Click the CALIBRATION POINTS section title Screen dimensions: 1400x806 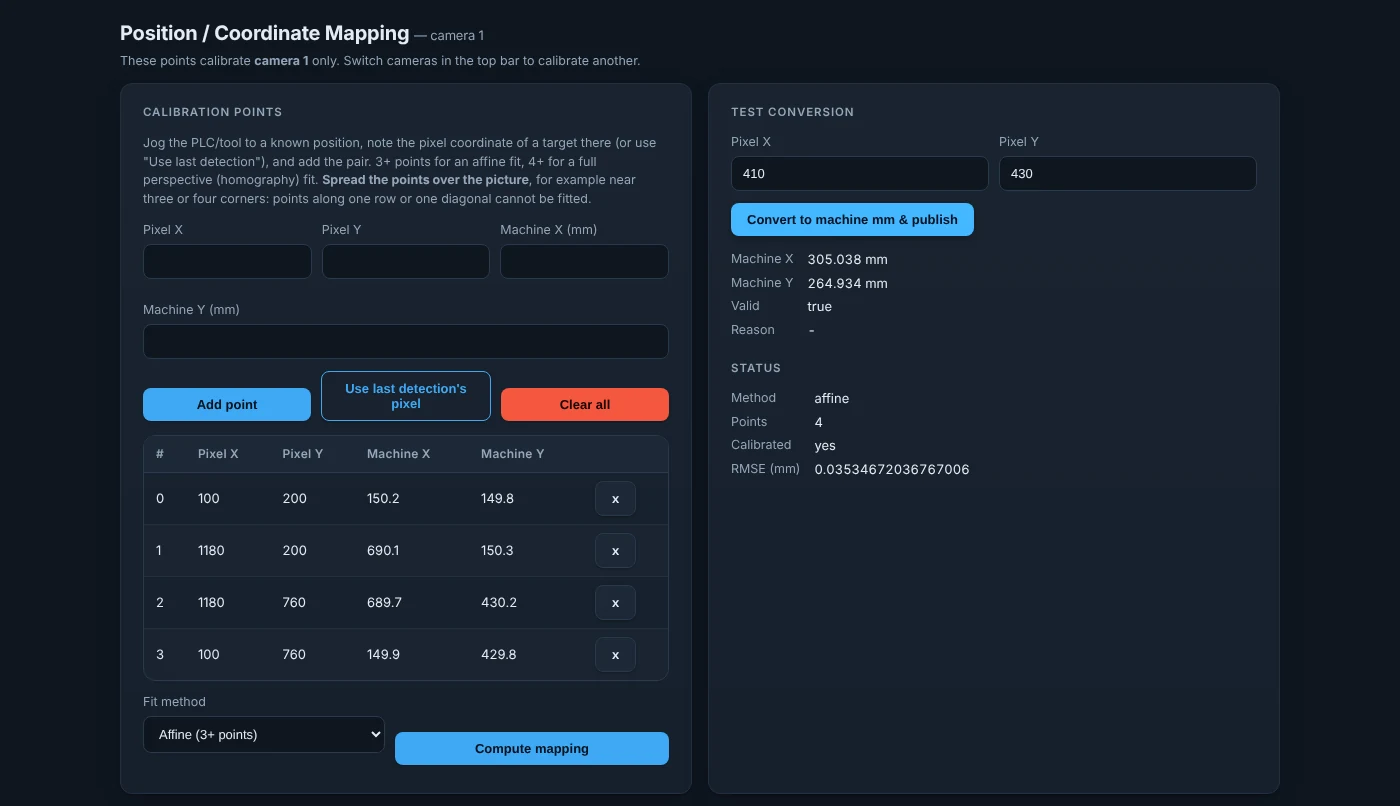[x=212, y=112]
